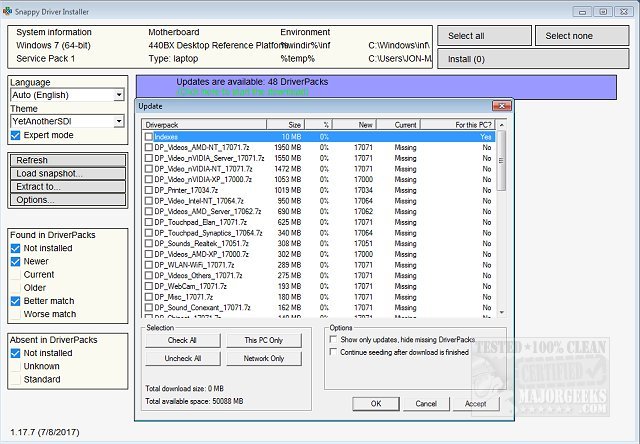Toggle Not installed under Found in DriverPacks
Viewport: 640px width, 444px height.
pyautogui.click(x=15, y=248)
